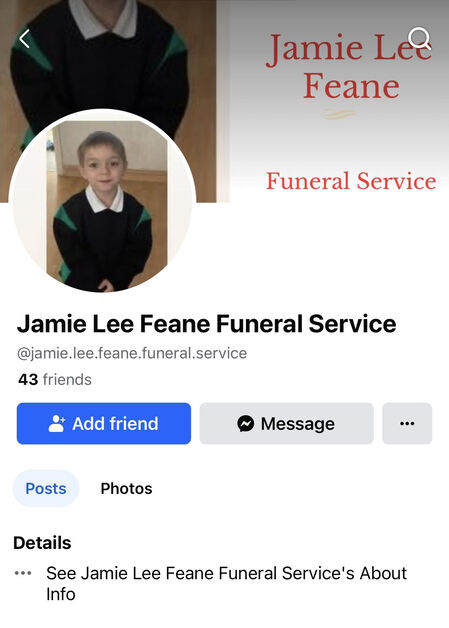Click the ellipsis icon beside About Info
The image size is (449, 628).
click(23, 573)
